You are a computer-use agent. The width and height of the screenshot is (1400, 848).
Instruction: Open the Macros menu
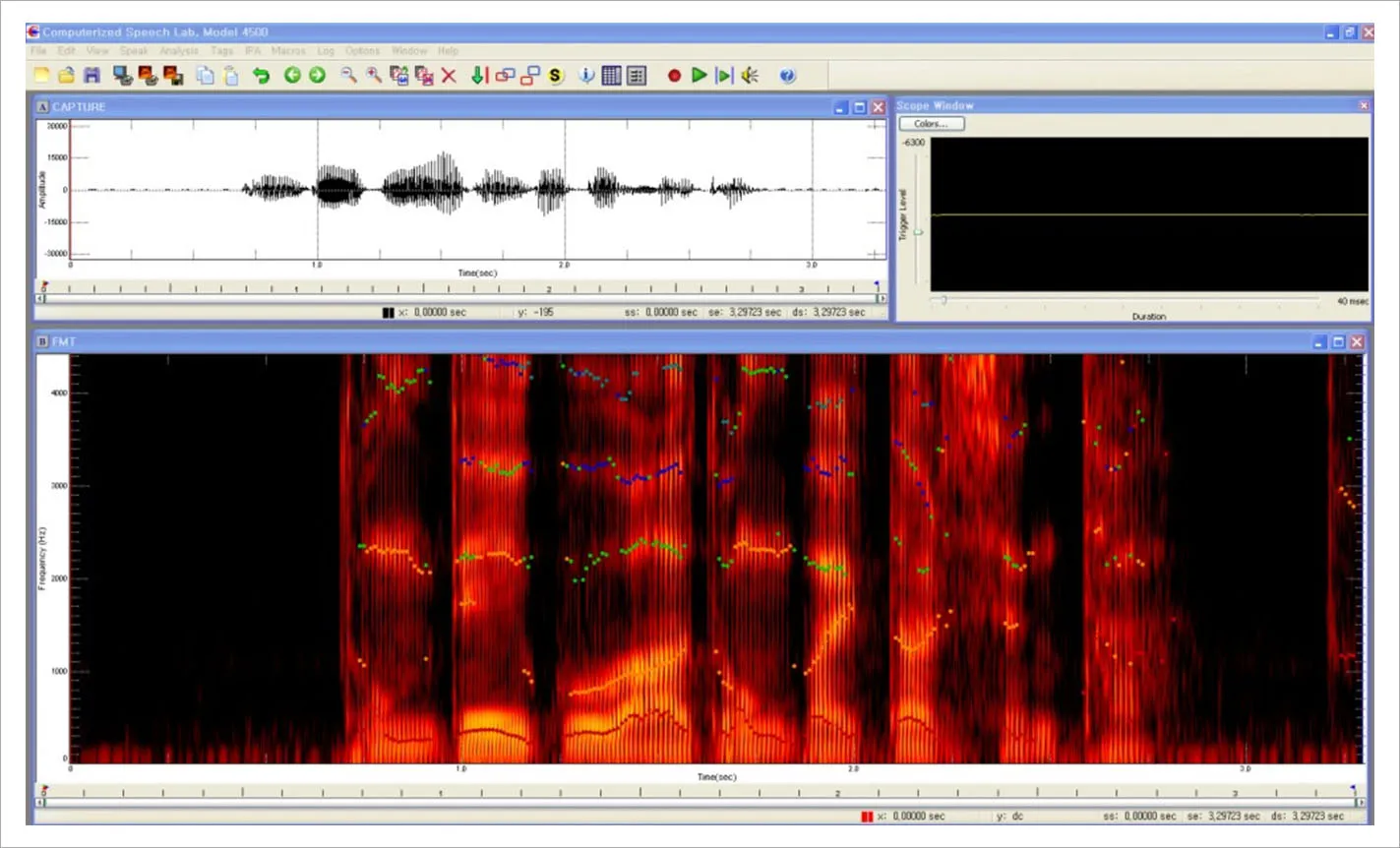click(288, 51)
